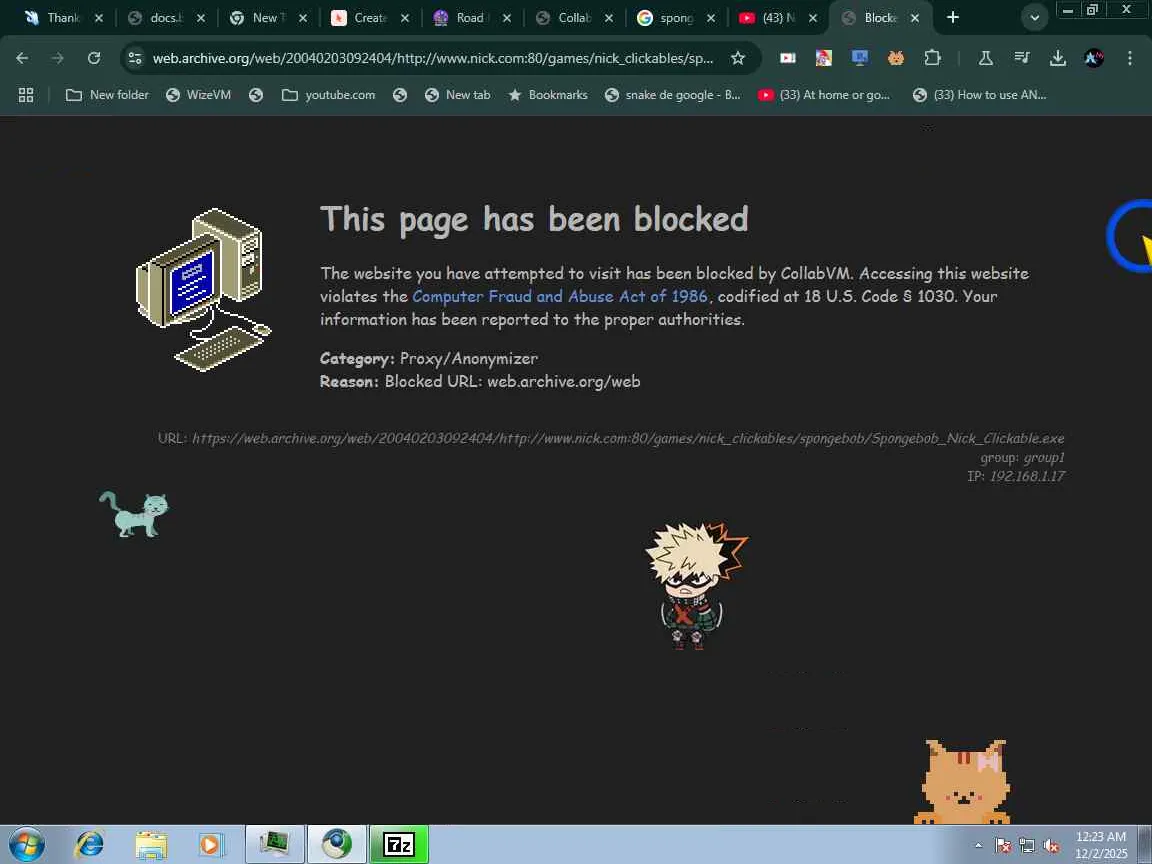
Task: Click the address bar URL
Action: tap(433, 58)
